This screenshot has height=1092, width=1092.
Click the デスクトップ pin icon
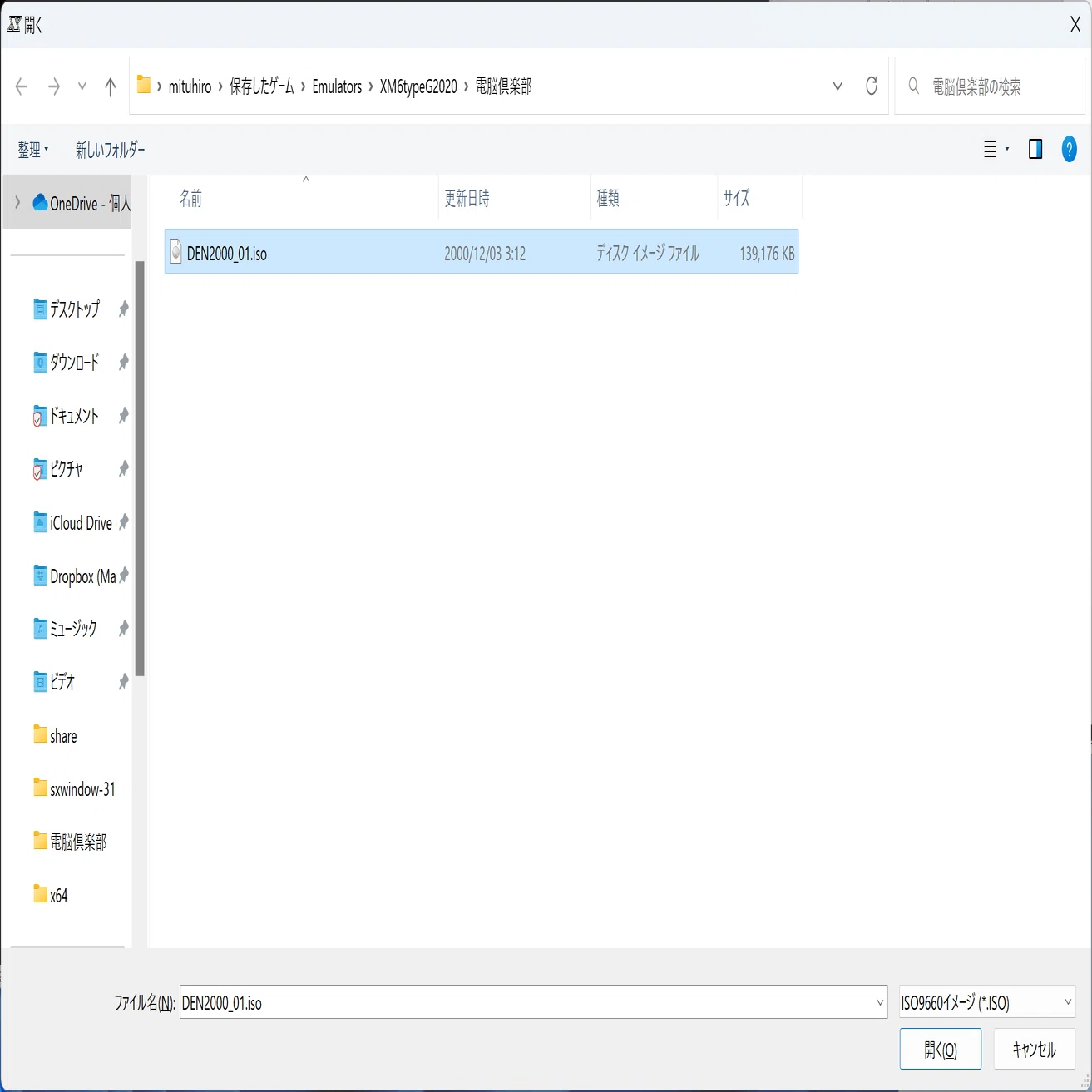123,309
